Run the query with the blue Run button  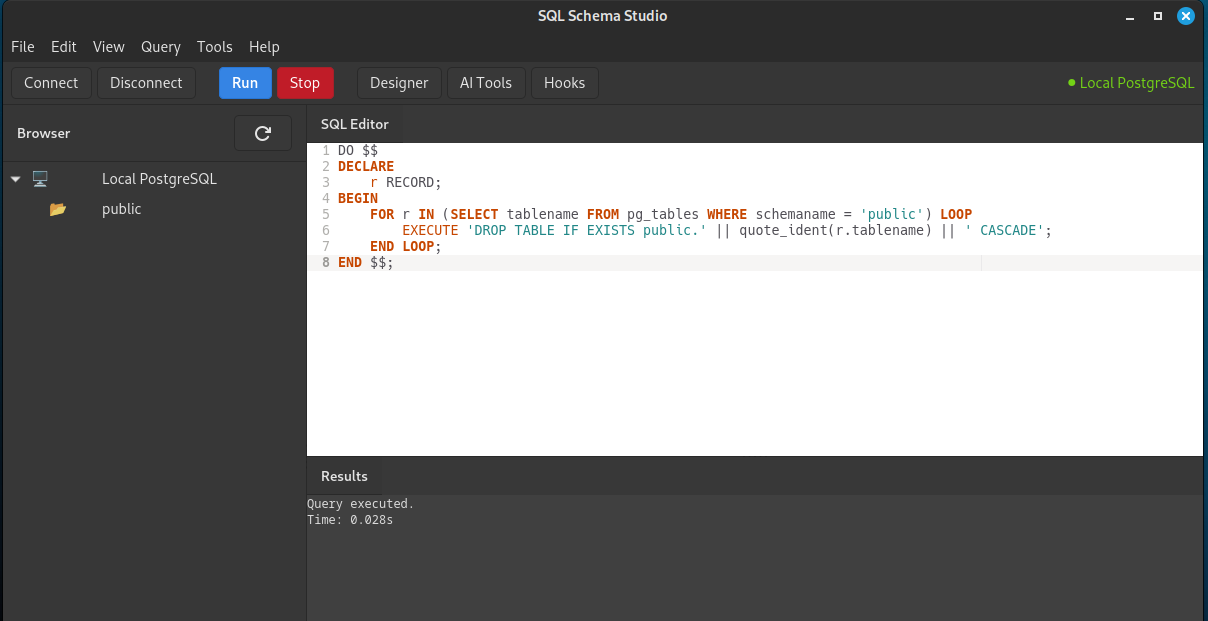click(x=245, y=83)
